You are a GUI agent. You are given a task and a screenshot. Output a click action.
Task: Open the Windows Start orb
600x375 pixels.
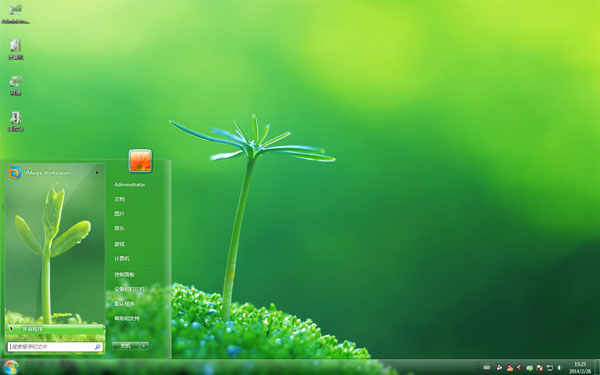(11, 367)
